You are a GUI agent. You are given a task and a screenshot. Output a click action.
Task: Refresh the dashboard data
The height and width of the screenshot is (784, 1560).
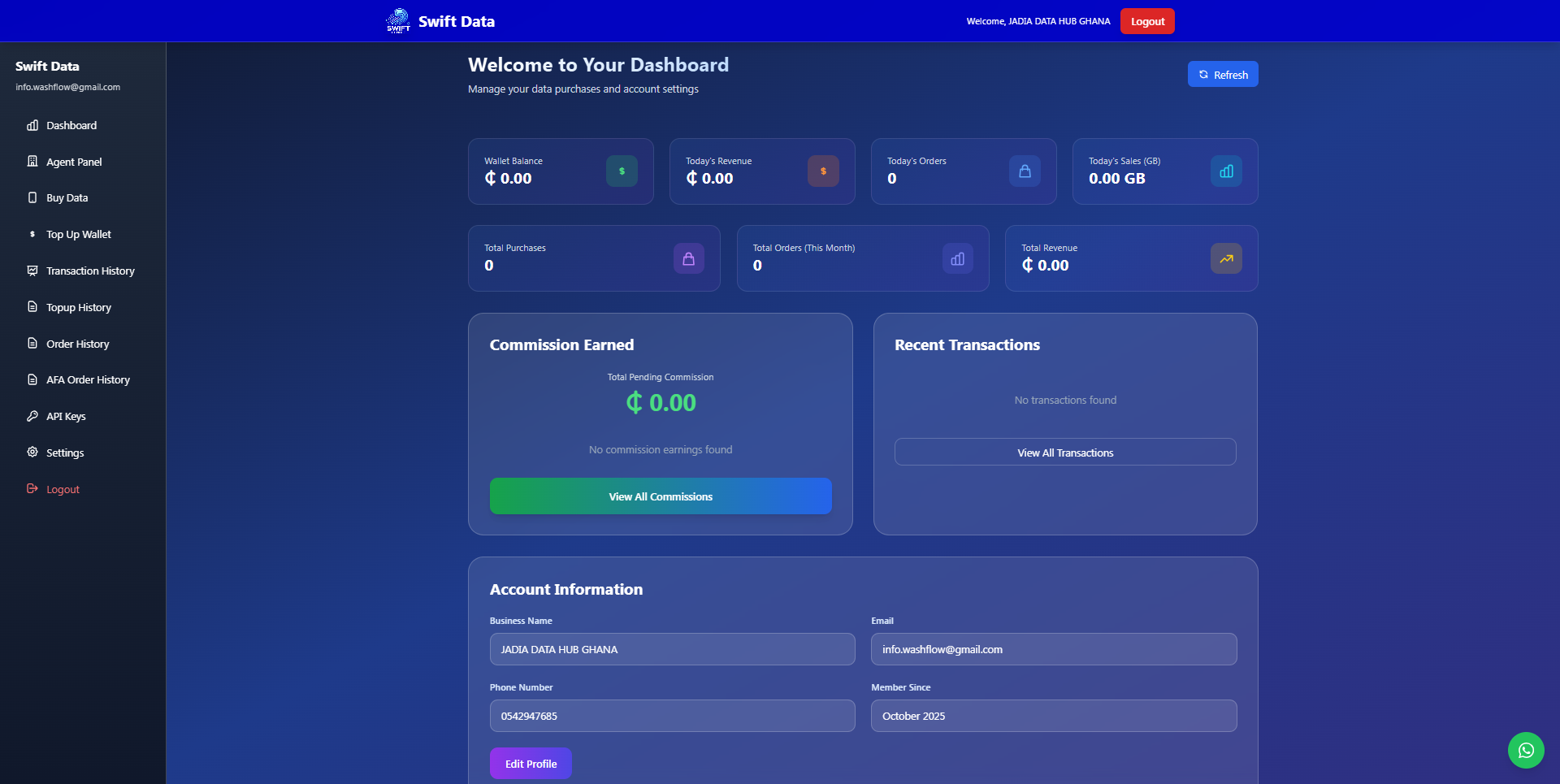coord(1222,75)
